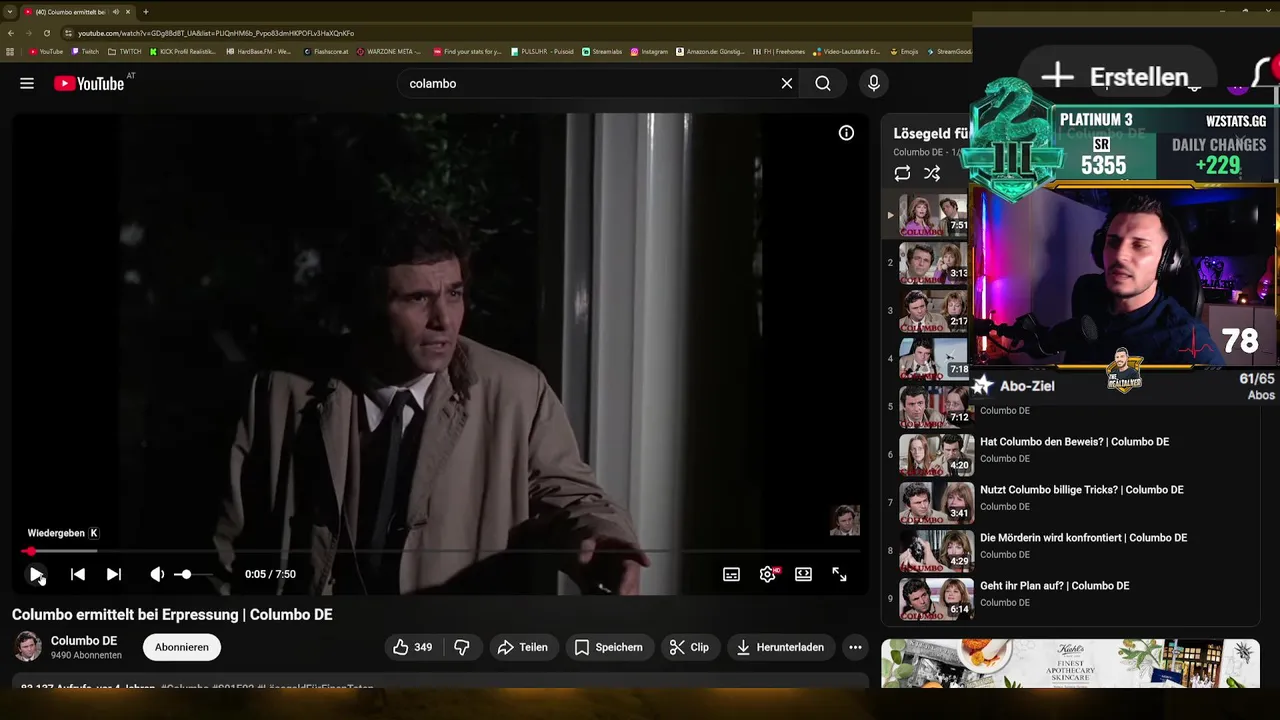Open the YouTube bookmark in bookmarks bar
1280x720 pixels.
[x=46, y=52]
